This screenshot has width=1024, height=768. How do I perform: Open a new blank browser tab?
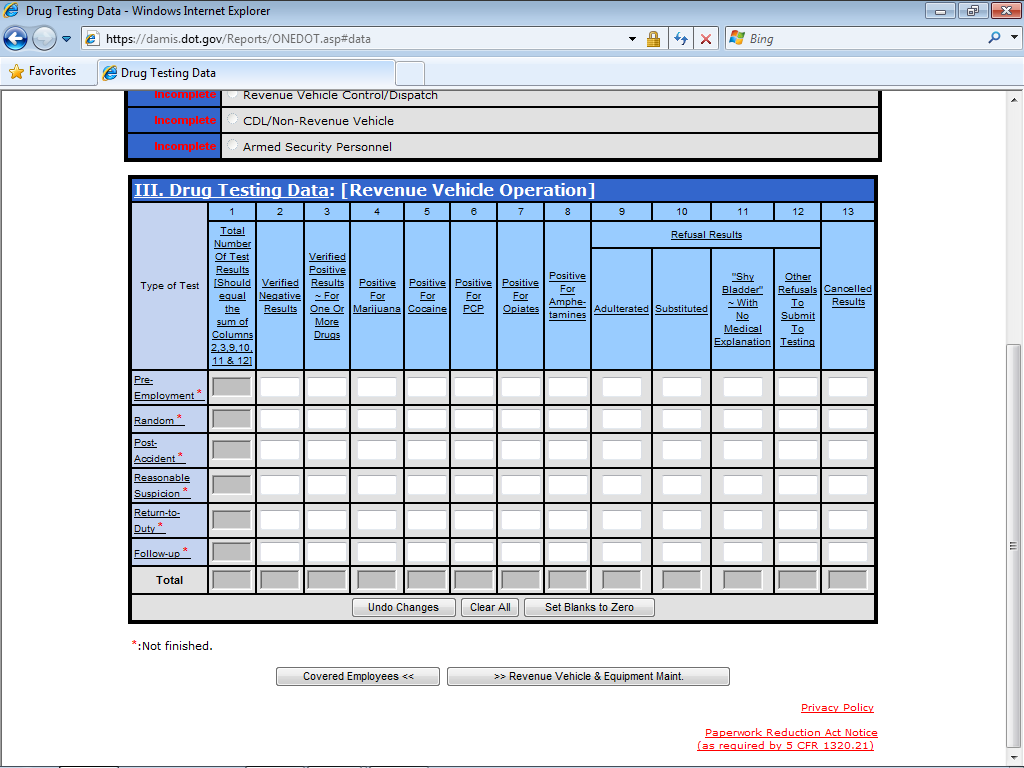410,73
